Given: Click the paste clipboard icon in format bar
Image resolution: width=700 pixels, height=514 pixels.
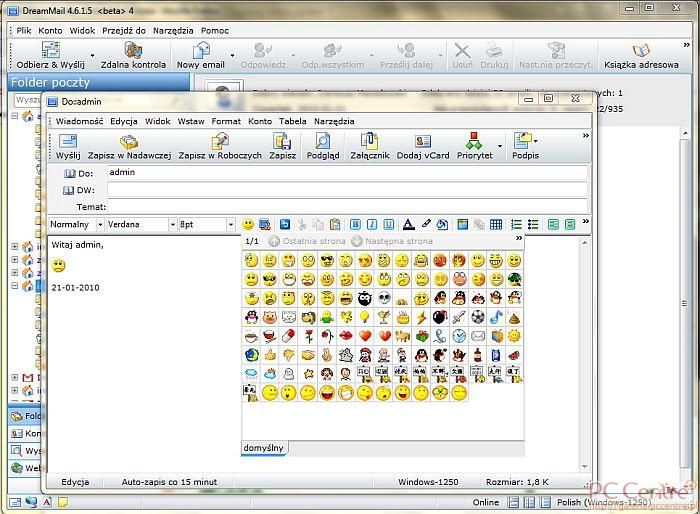Looking at the screenshot, I should click(334, 224).
